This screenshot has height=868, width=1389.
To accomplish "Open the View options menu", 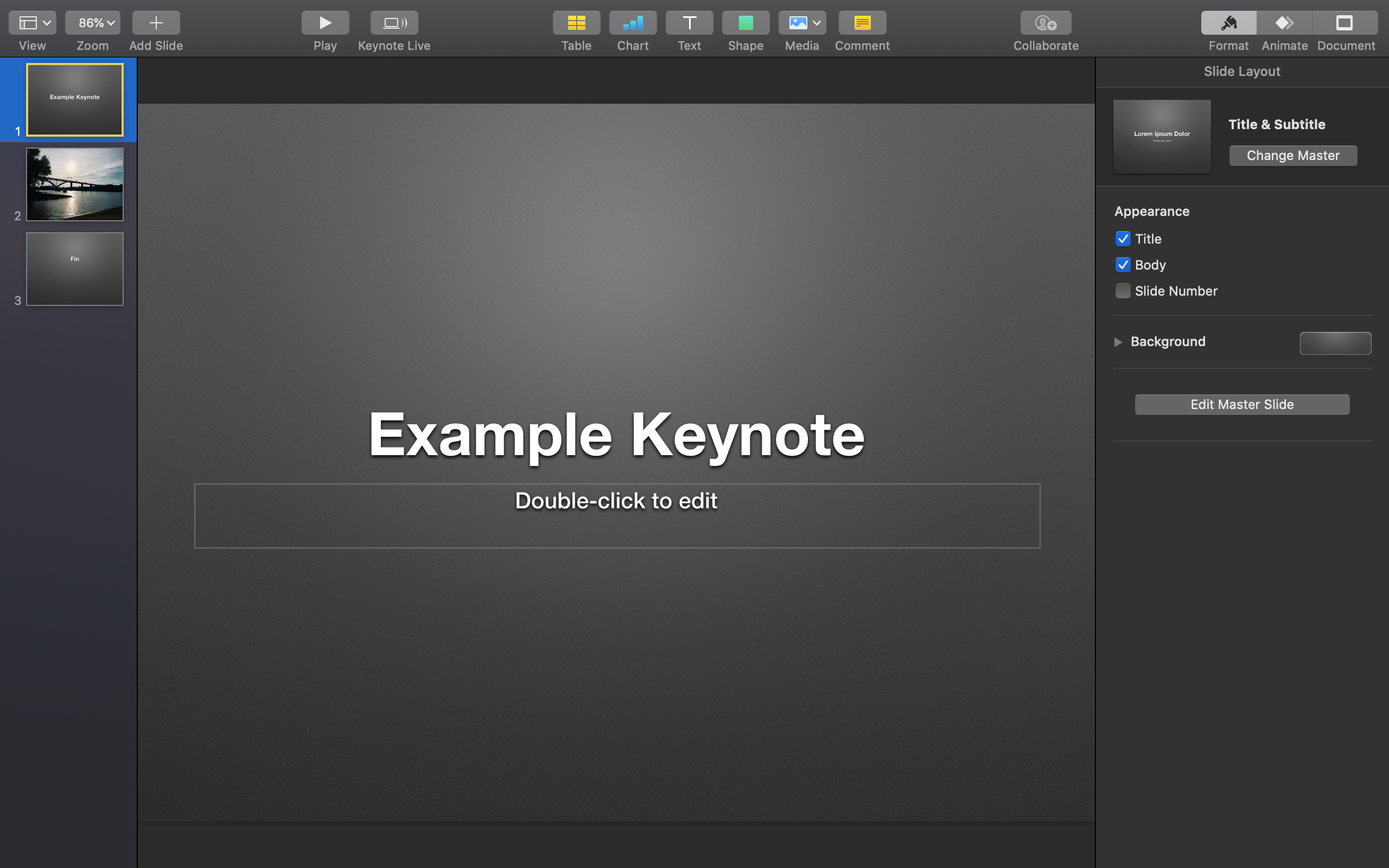I will [32, 23].
